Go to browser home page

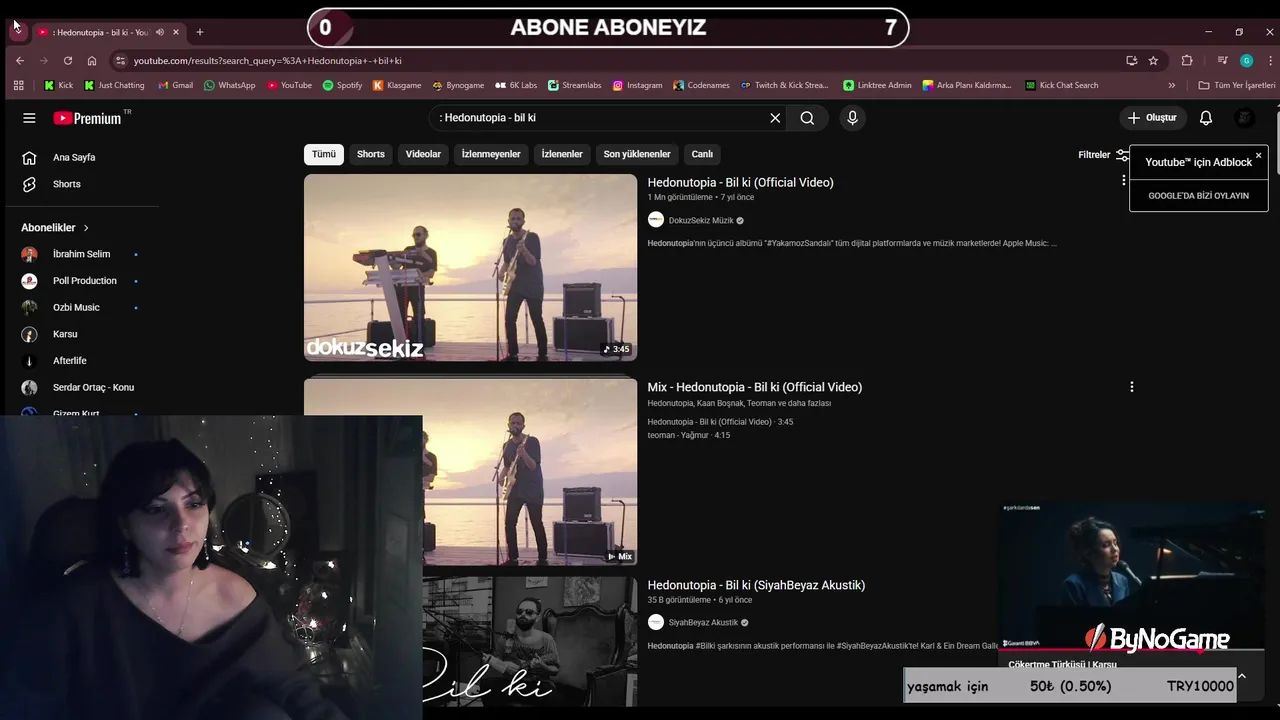tap(92, 60)
